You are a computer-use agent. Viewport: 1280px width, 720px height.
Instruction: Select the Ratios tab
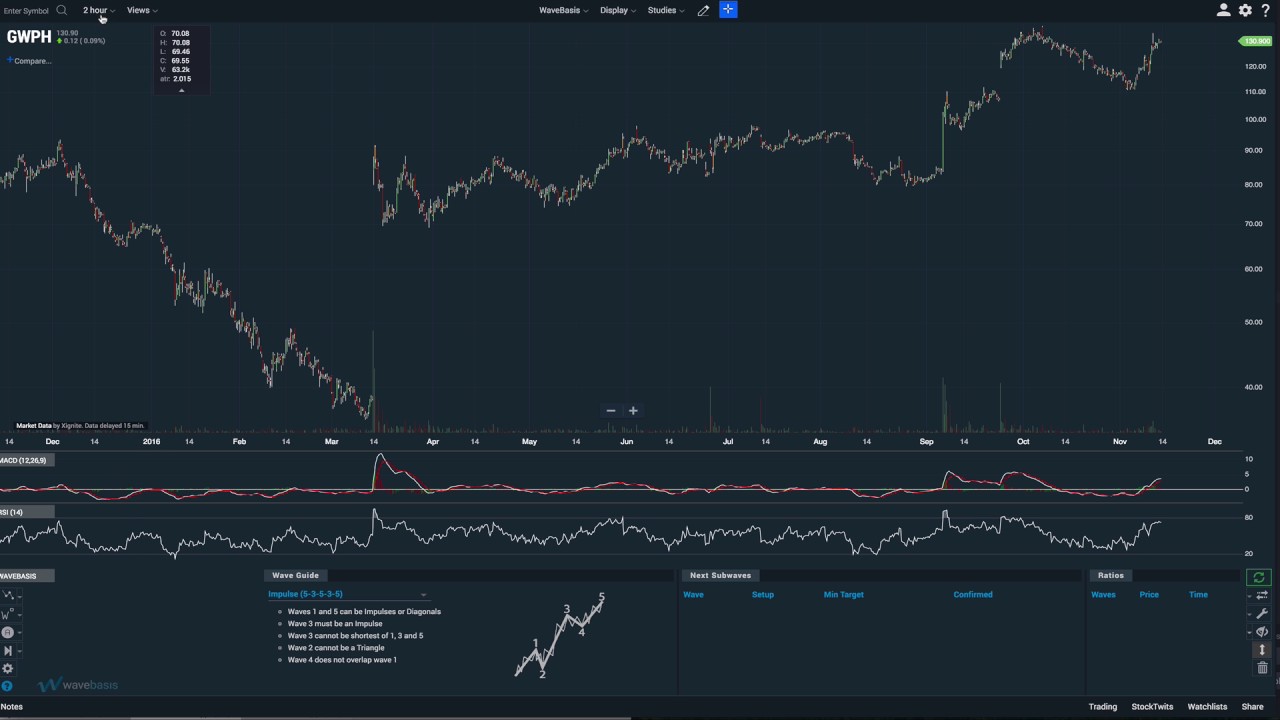pos(1110,575)
